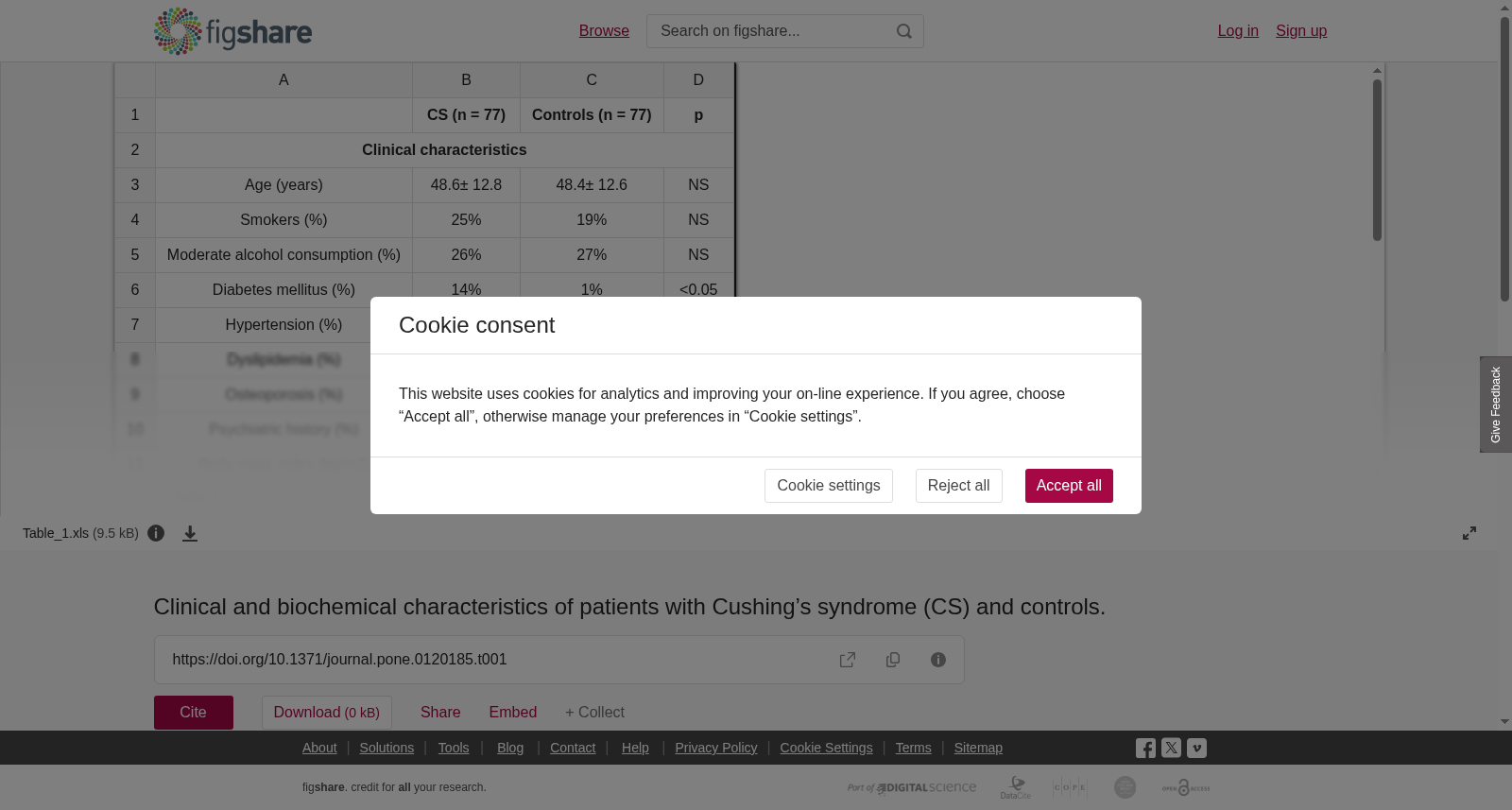The height and width of the screenshot is (810, 1512).
Task: Click the table preview scrollbar thumb
Action: [x=1377, y=160]
